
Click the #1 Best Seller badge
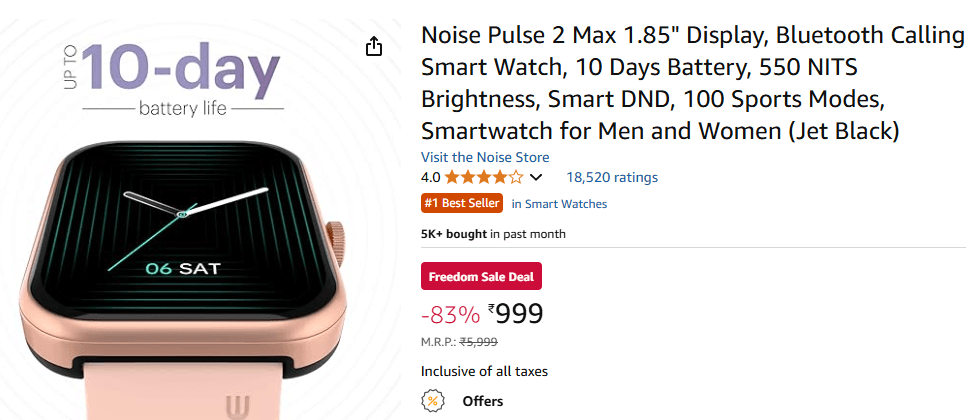pos(461,204)
